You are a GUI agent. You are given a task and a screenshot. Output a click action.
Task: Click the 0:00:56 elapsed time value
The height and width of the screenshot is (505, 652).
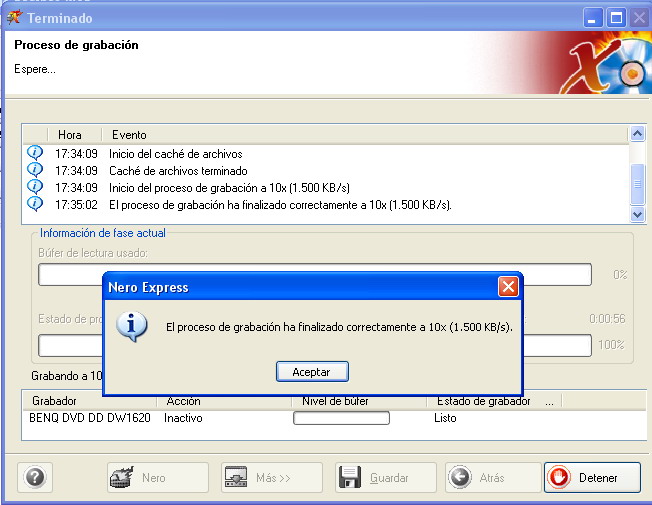point(607,319)
